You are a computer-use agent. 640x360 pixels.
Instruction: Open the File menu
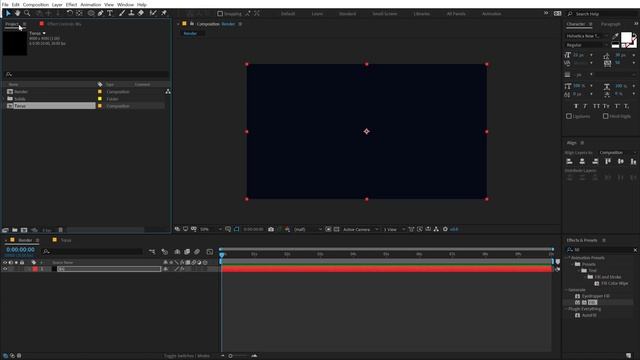pyautogui.click(x=5, y=4)
